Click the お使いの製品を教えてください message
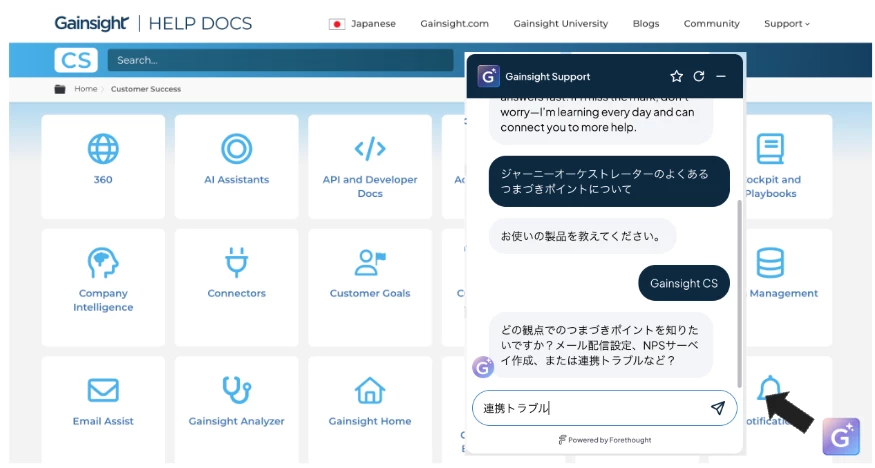 583,236
